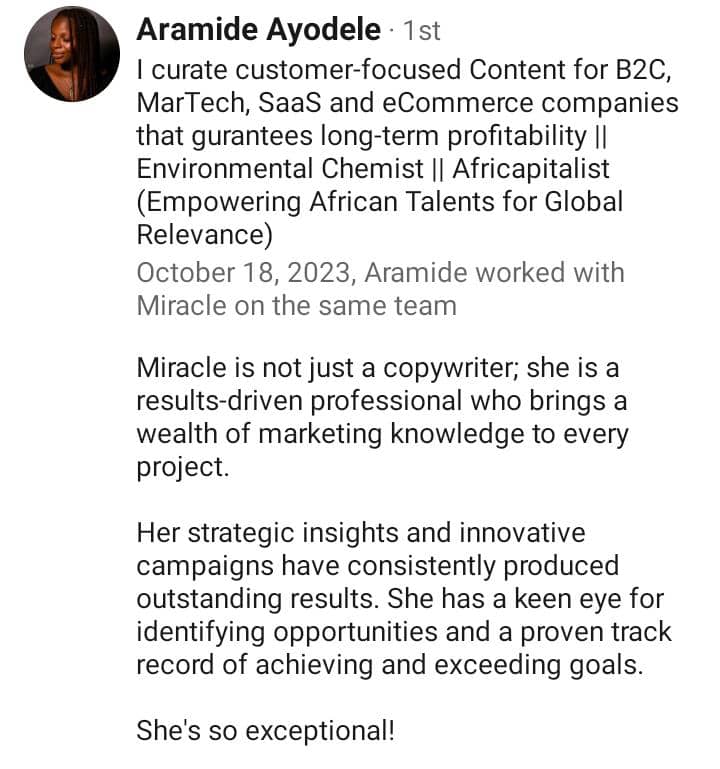Click "Empowering African Talents for Global" line
The width and height of the screenshot is (720, 769).
(x=380, y=201)
